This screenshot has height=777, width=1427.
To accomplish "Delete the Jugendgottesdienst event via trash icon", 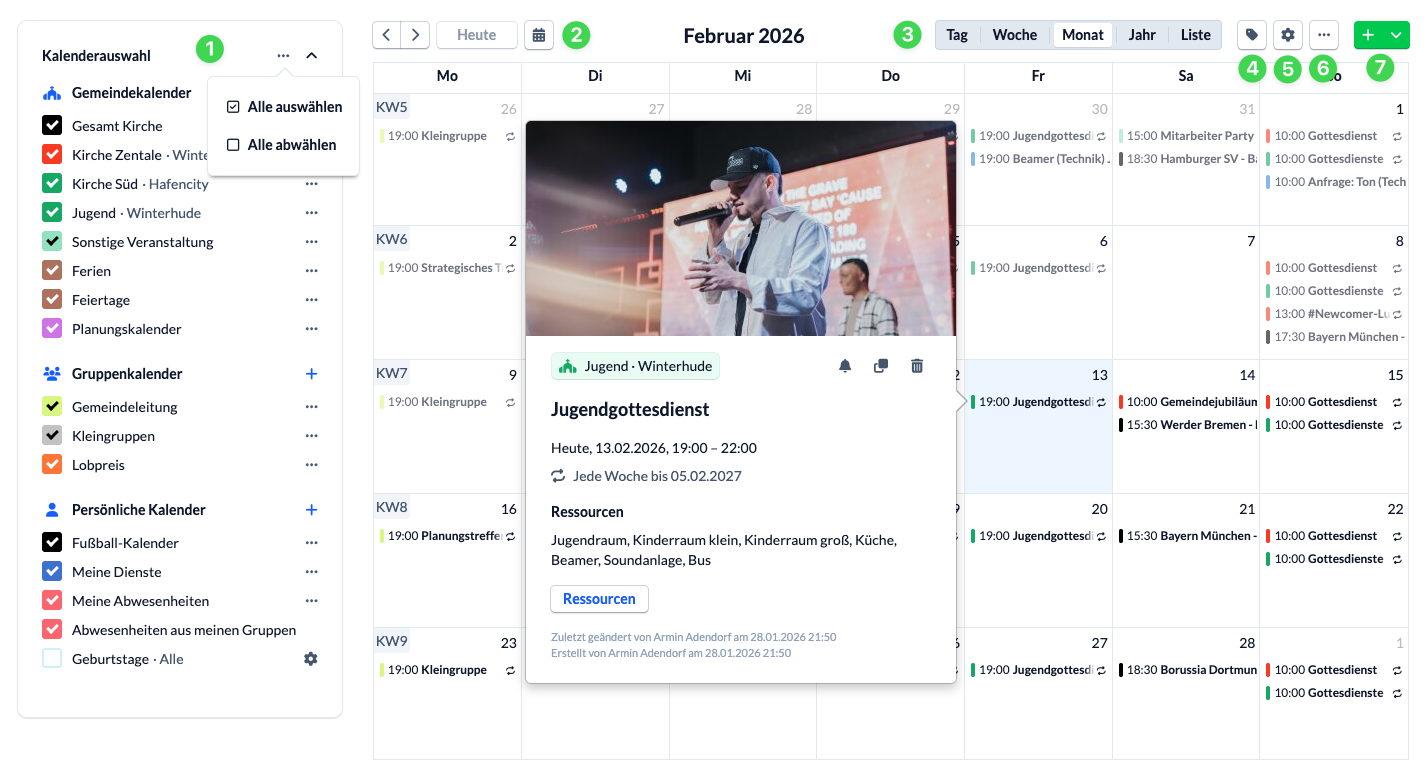I will tap(917, 365).
